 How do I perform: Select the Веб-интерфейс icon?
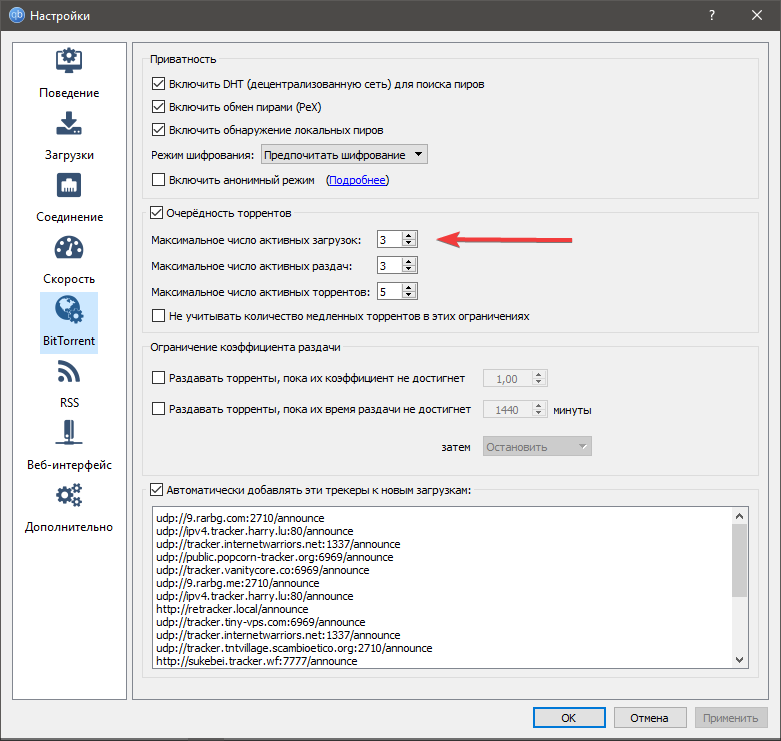point(69,435)
